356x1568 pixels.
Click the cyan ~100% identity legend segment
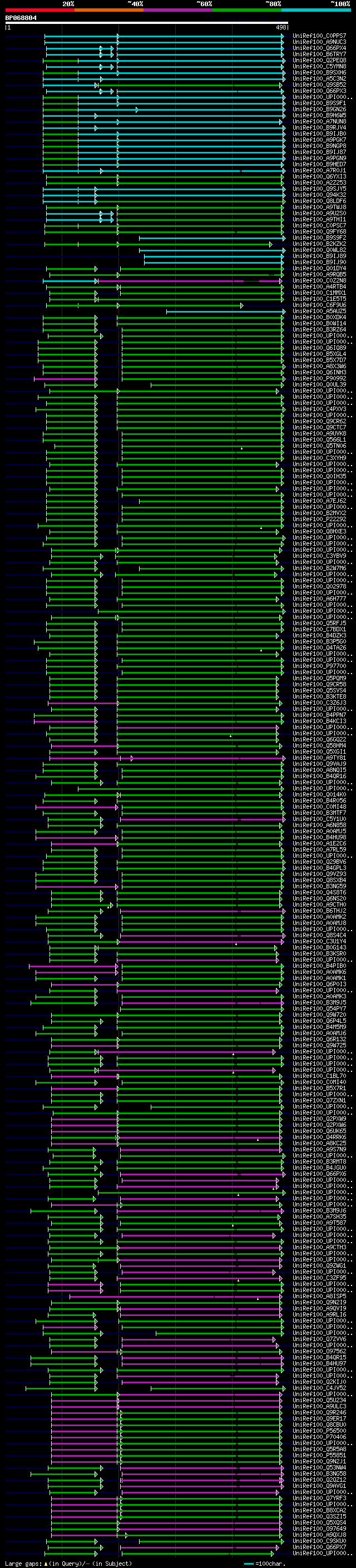(x=317, y=10)
